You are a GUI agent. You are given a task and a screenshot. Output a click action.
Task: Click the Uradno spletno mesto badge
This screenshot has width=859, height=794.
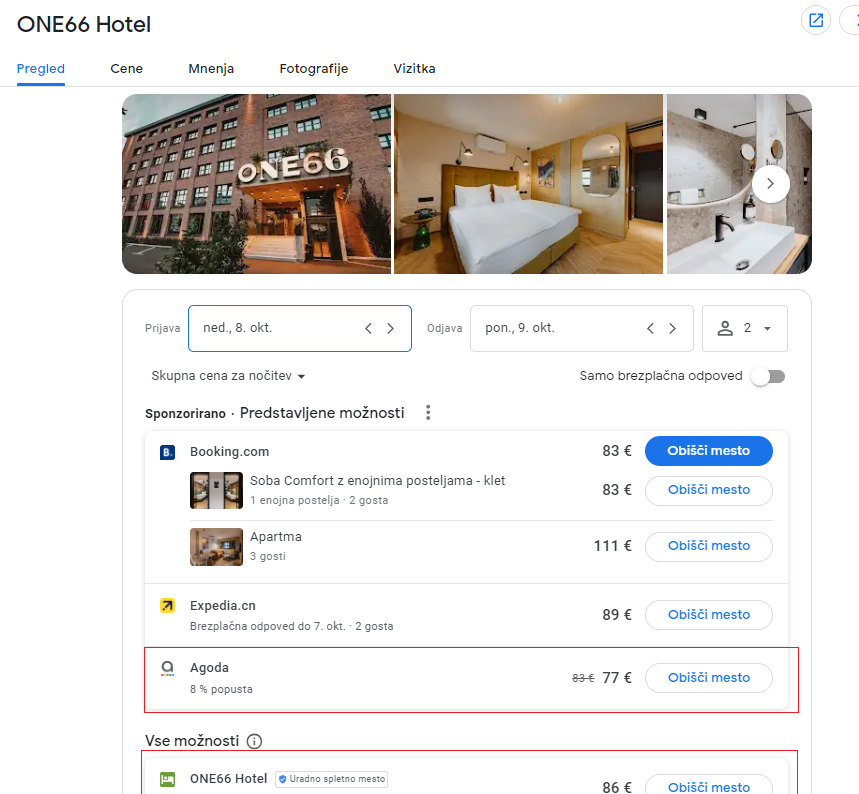pyautogui.click(x=331, y=779)
